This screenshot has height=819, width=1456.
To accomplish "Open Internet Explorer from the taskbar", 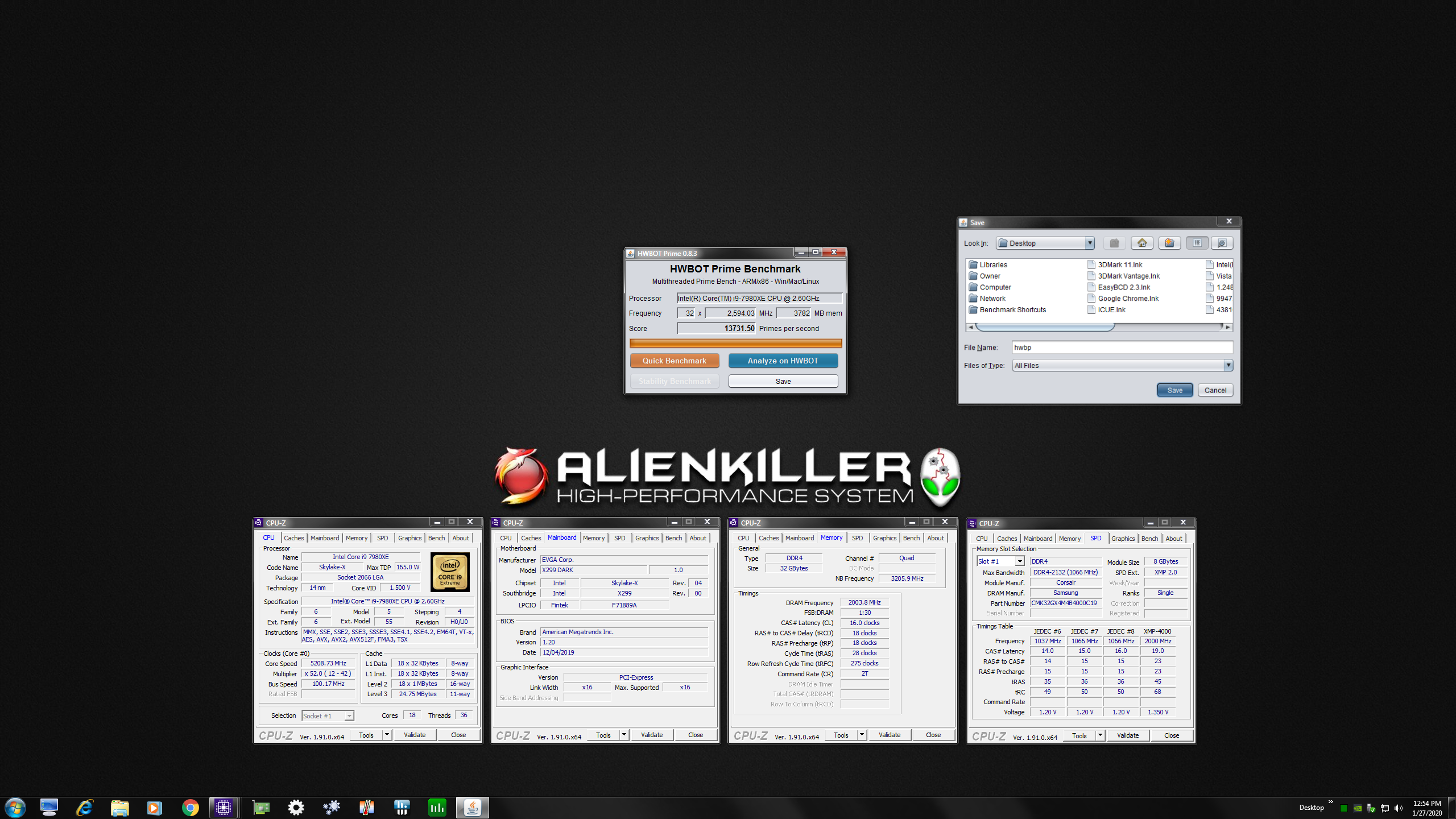I will tap(85, 808).
